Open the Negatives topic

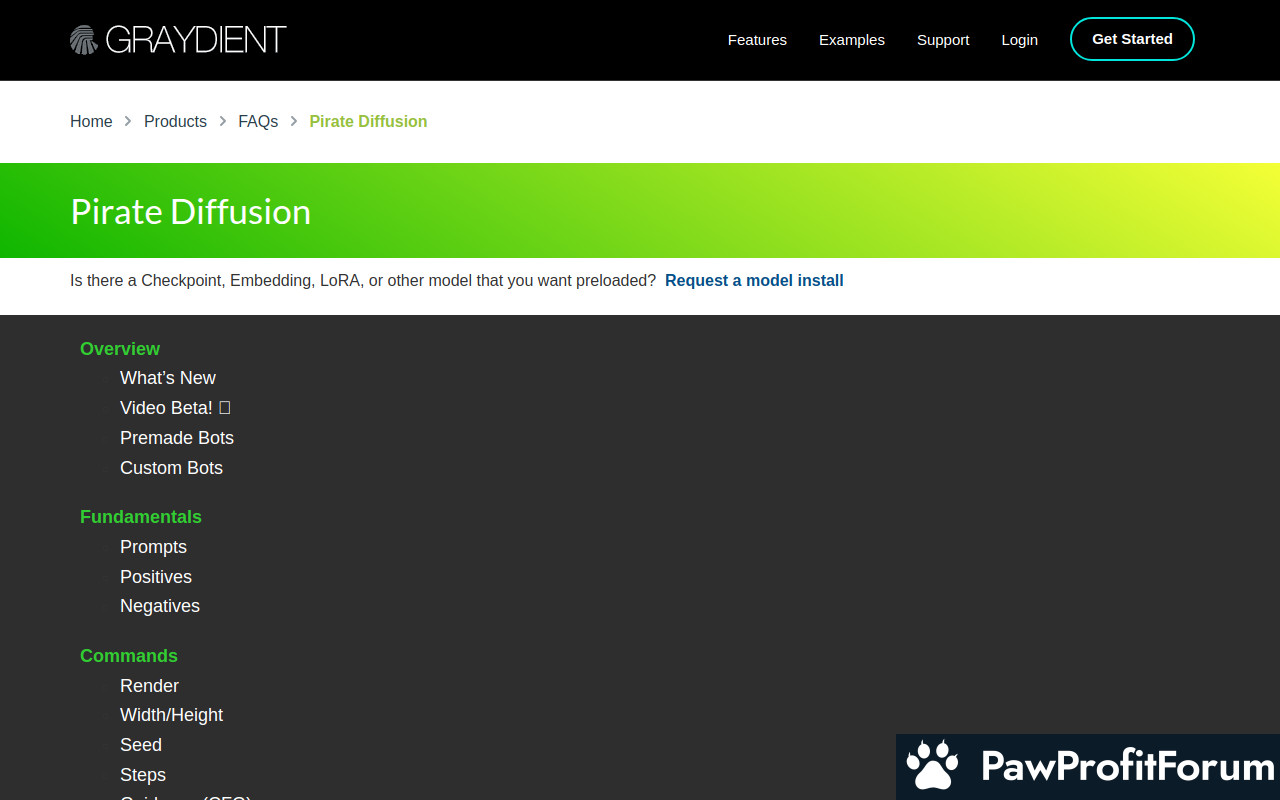click(160, 606)
